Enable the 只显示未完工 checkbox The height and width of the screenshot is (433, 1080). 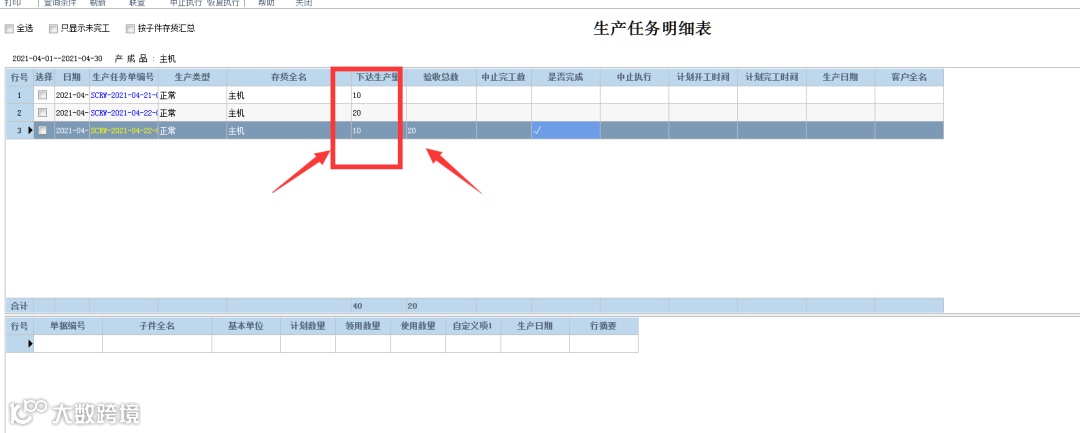pyautogui.click(x=53, y=29)
